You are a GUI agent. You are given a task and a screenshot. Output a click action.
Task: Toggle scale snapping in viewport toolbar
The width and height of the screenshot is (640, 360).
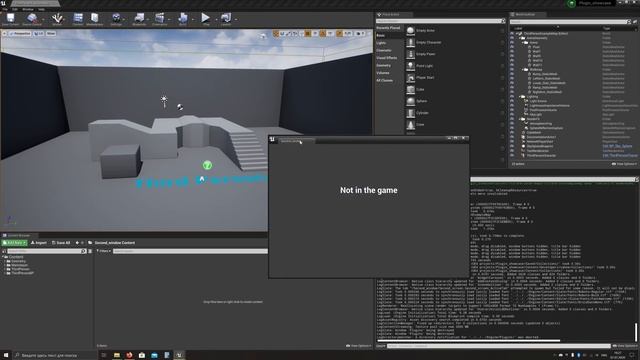339,33
